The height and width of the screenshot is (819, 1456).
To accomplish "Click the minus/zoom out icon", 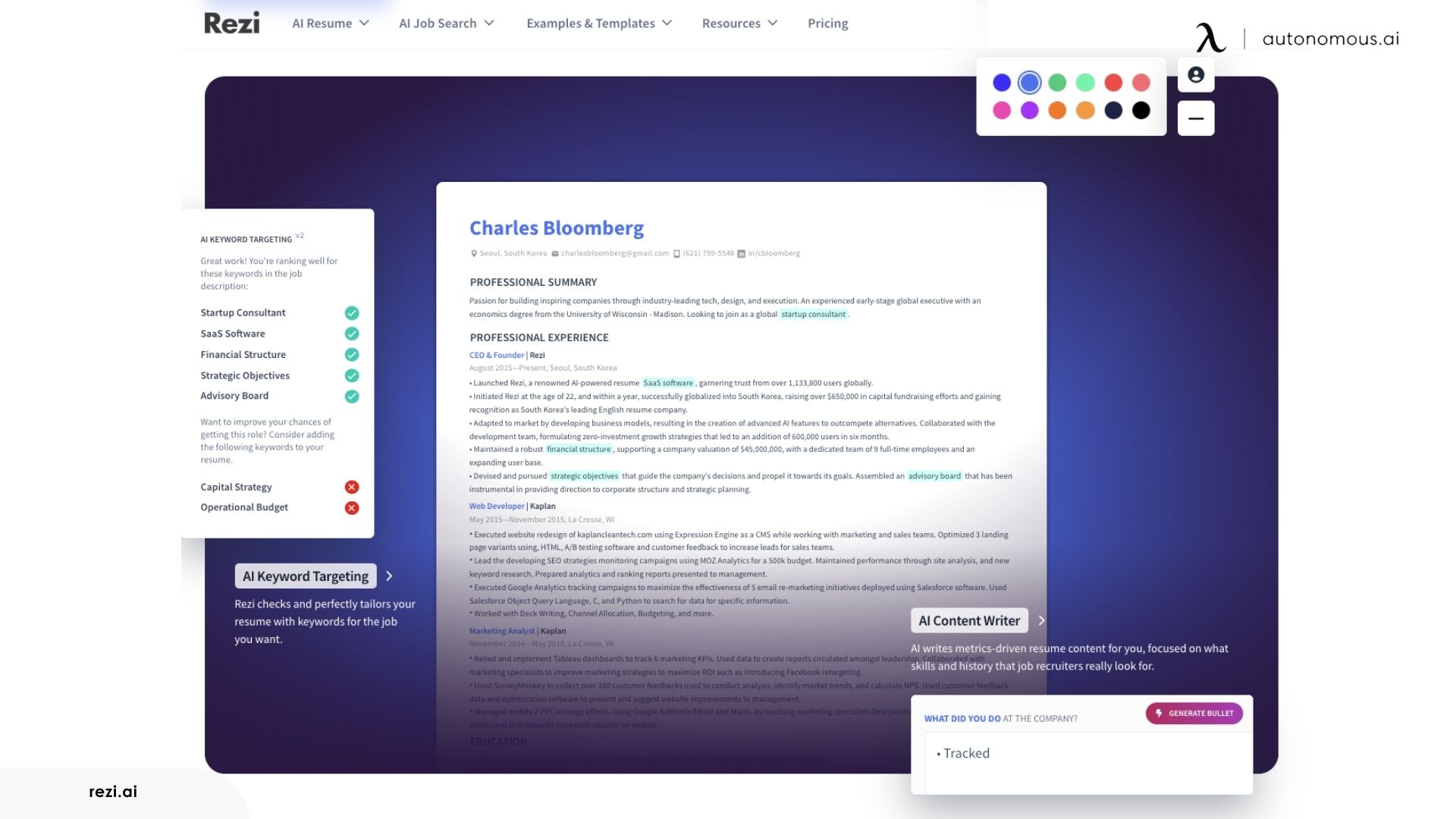I will point(1195,118).
